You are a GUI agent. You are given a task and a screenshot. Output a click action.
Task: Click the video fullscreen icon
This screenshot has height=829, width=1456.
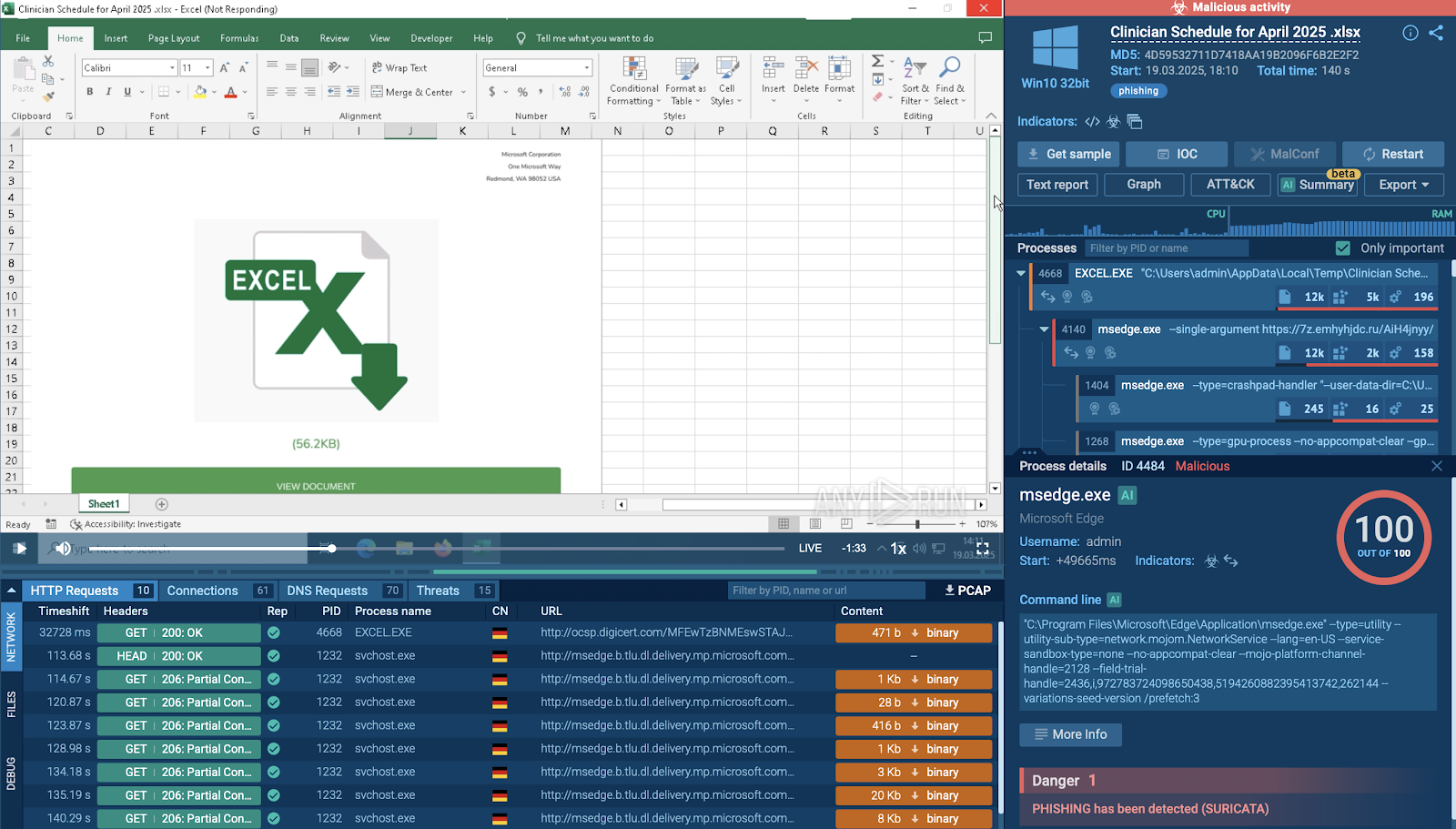click(x=983, y=549)
